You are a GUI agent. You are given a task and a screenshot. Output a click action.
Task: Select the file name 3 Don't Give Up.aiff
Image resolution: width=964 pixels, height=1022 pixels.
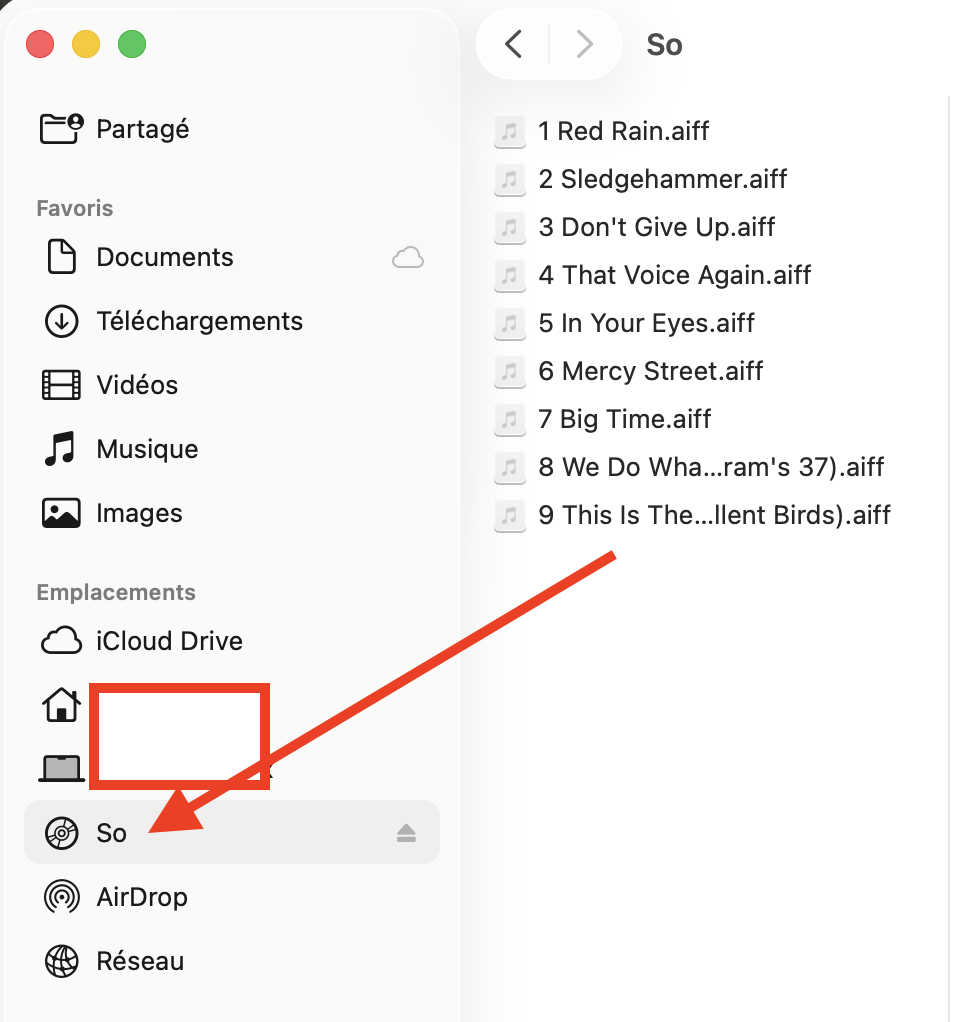656,227
